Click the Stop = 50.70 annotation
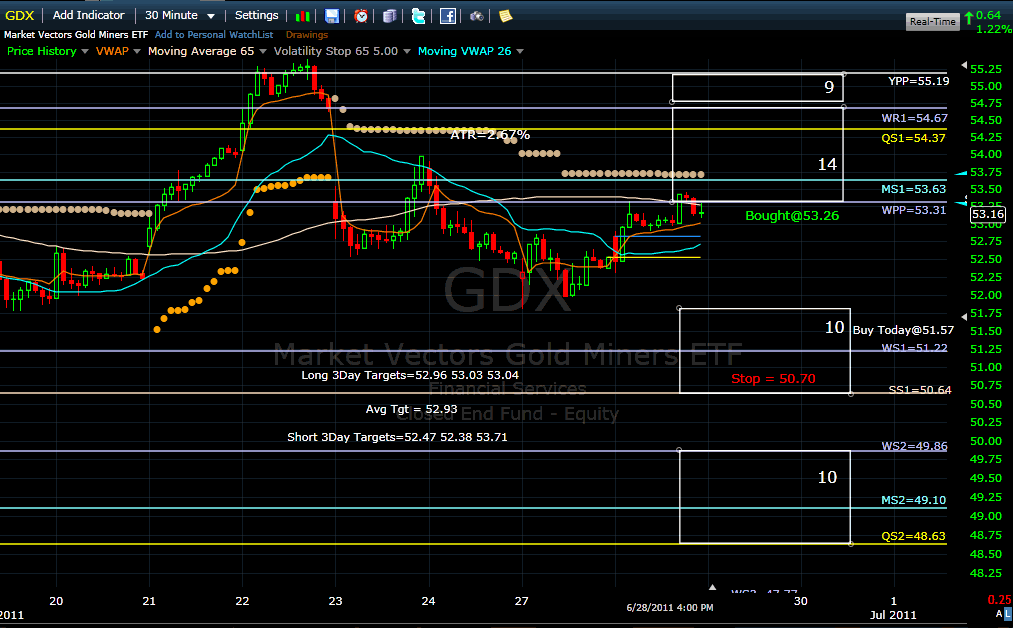Viewport: 1013px width, 628px height. click(773, 379)
